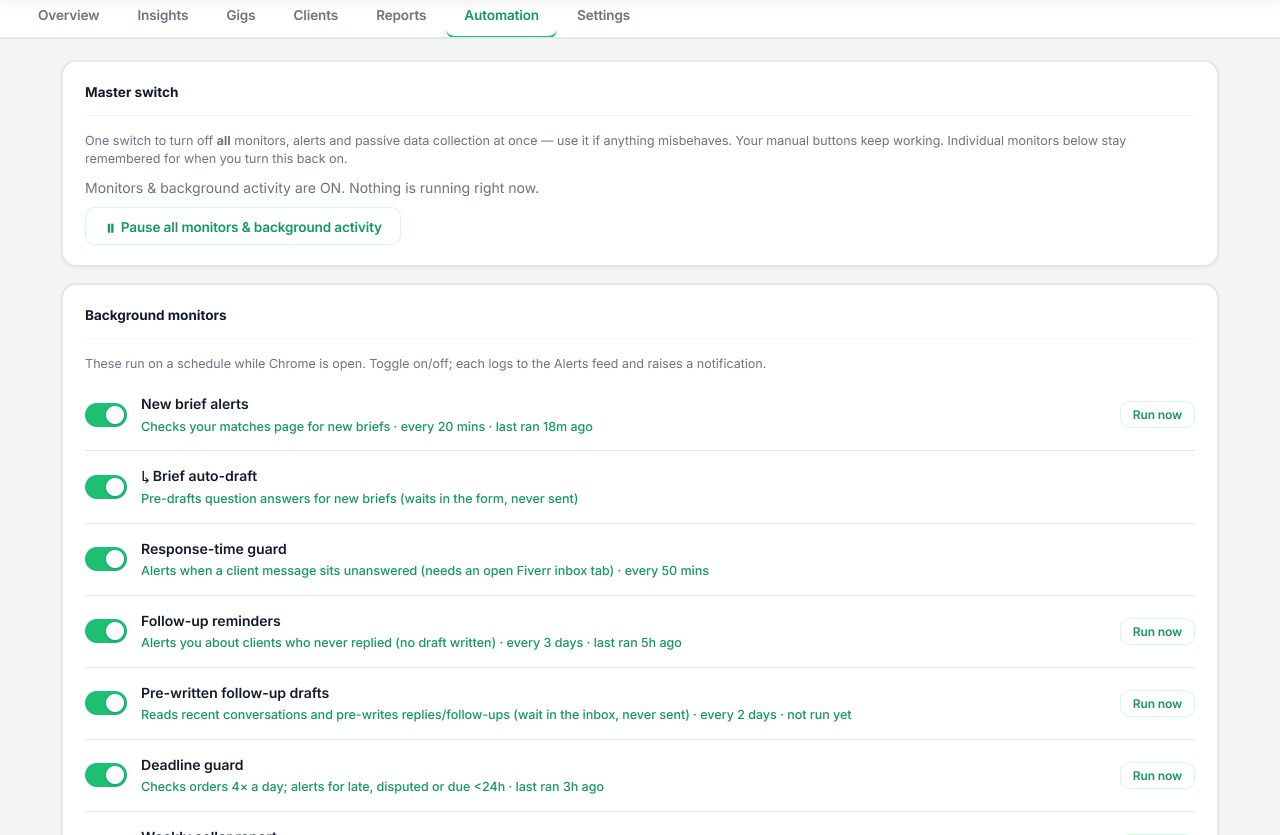Click the Follow-up reminders title
The image size is (1280, 835).
click(x=211, y=621)
